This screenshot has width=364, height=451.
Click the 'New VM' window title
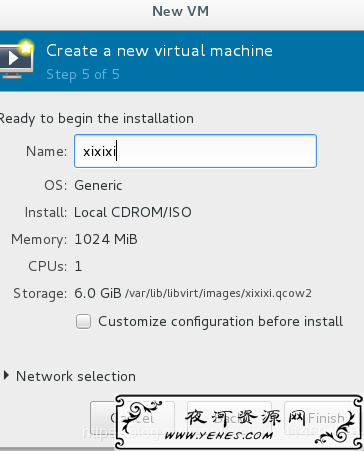[x=181, y=11]
